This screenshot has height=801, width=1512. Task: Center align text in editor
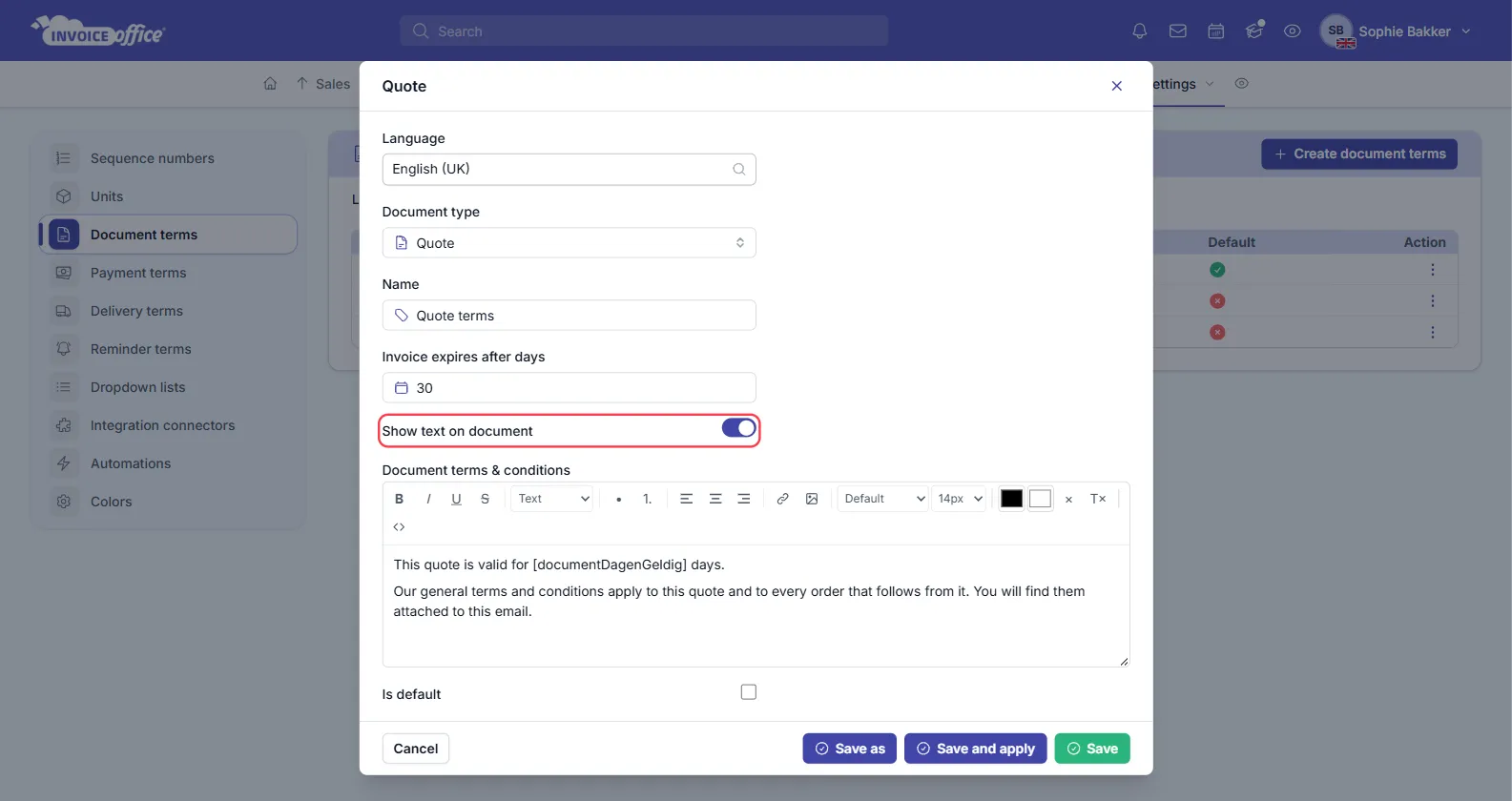tap(715, 499)
